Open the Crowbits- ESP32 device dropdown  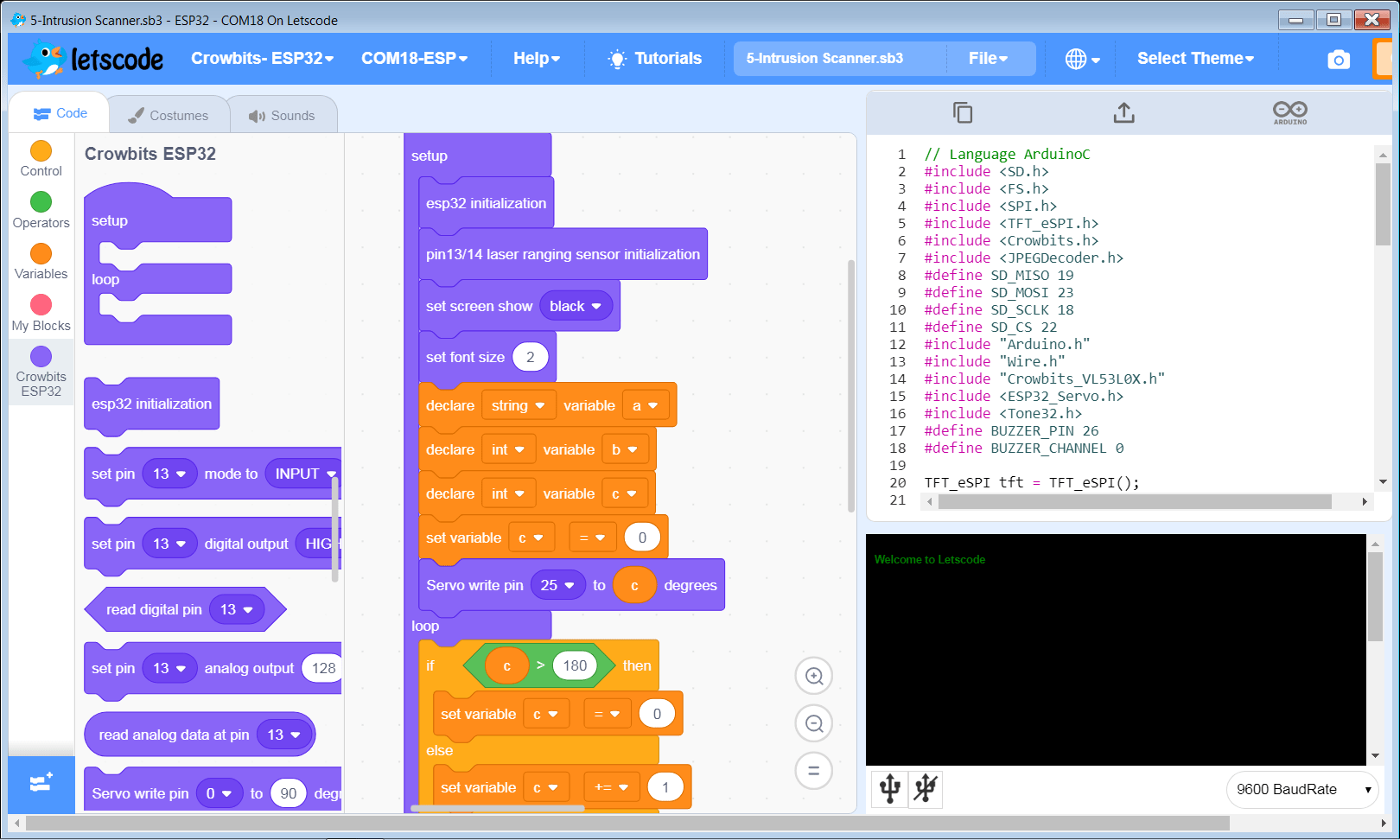tap(262, 59)
